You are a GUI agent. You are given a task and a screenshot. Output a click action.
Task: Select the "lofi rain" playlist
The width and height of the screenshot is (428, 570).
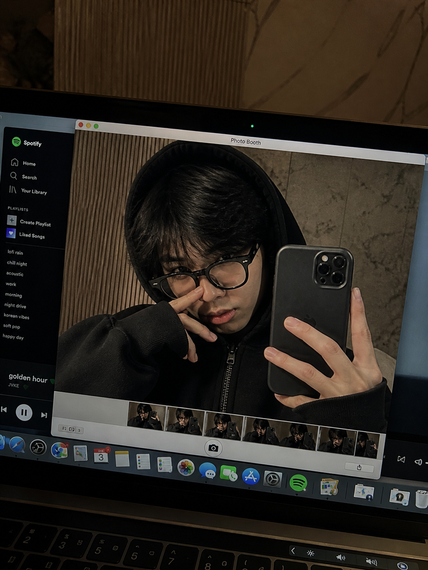[15, 252]
